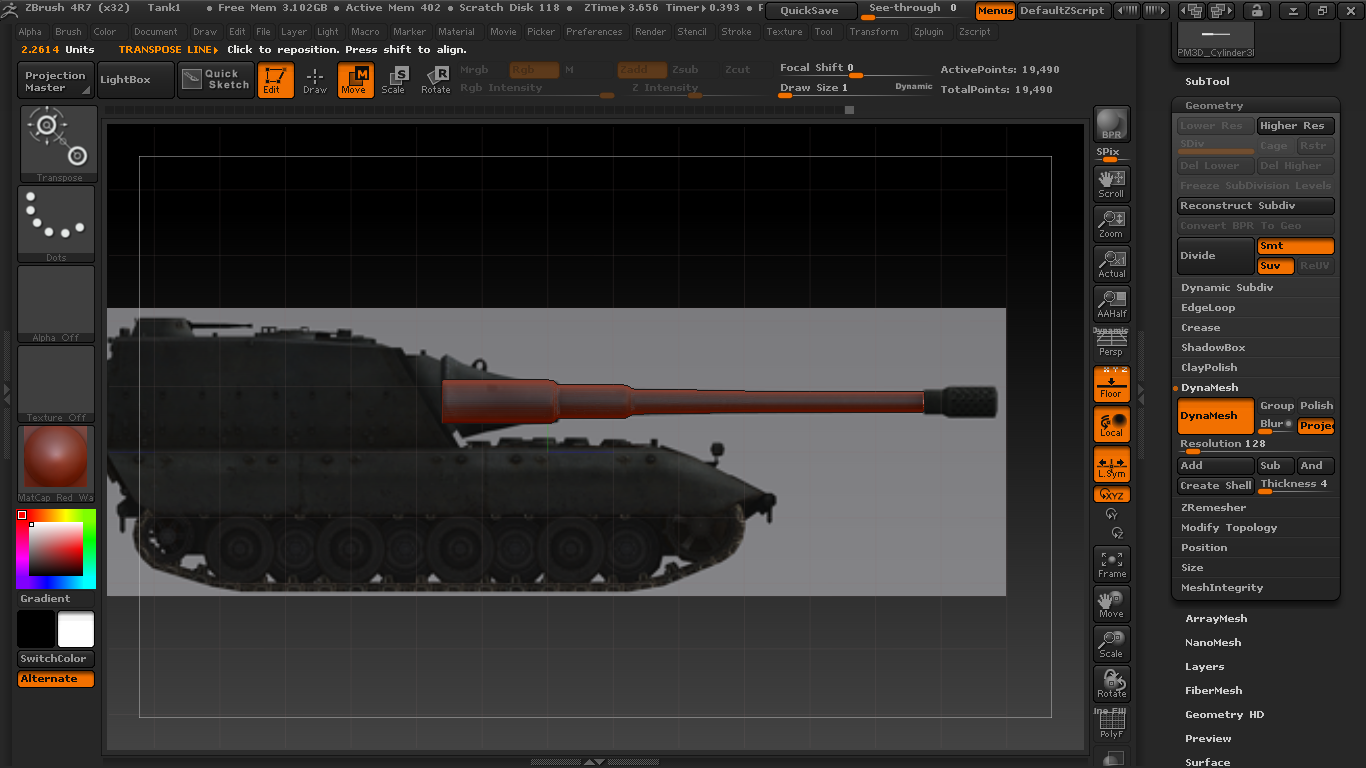Toggle L.Sym local symmetry

point(1111,465)
